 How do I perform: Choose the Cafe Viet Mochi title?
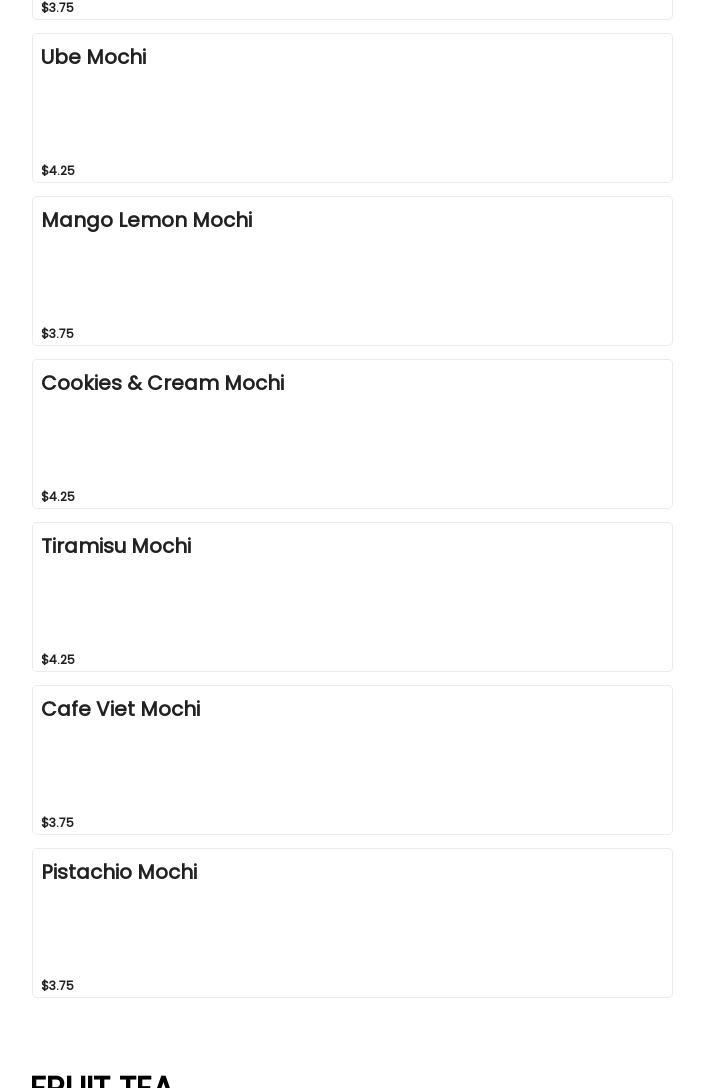click(121, 709)
